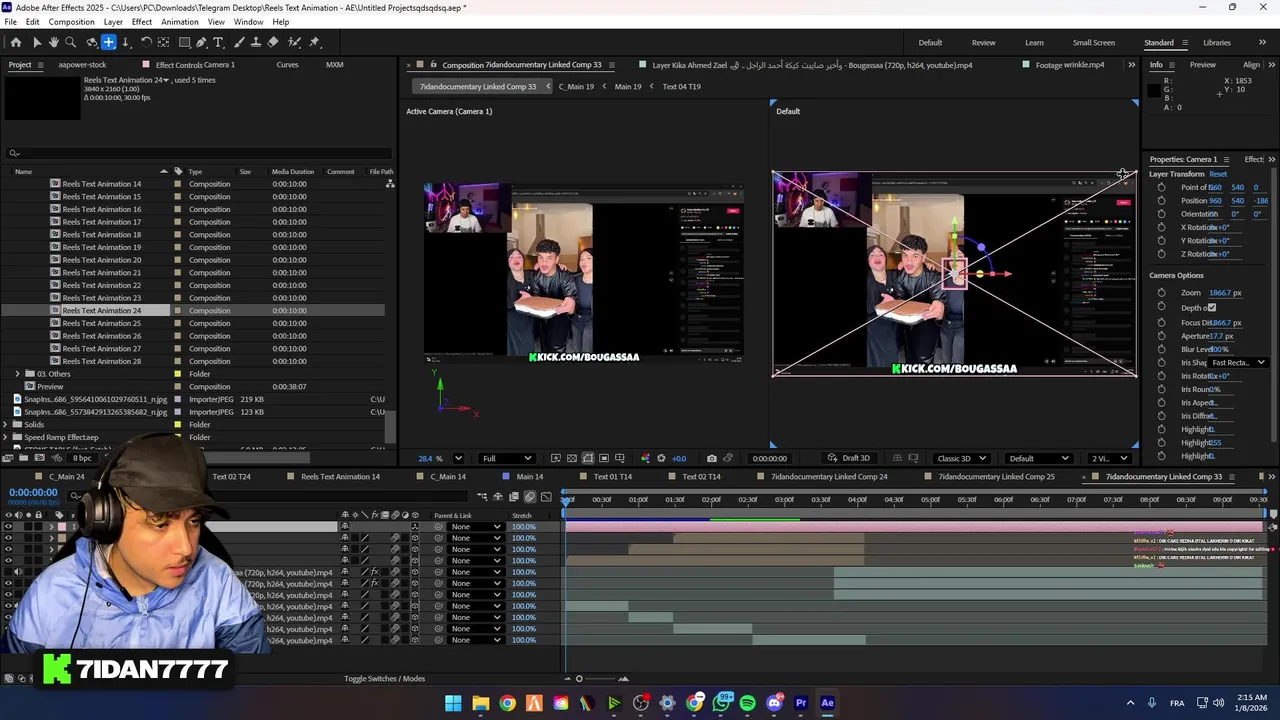The width and height of the screenshot is (1280, 720).
Task: Click the reset exposure icon
Action: [x=661, y=458]
